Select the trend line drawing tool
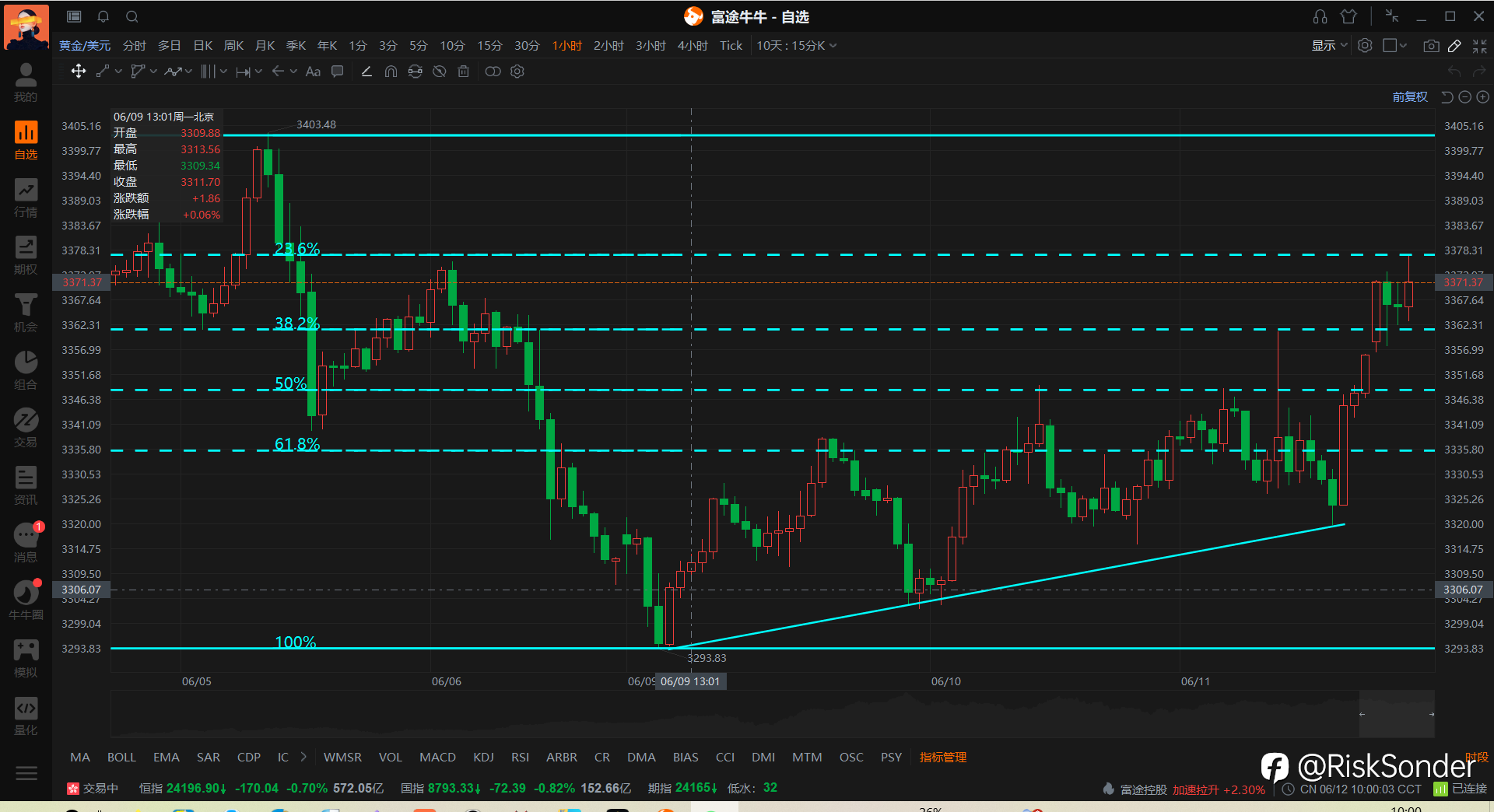This screenshot has height=812, width=1494. pyautogui.click(x=103, y=72)
